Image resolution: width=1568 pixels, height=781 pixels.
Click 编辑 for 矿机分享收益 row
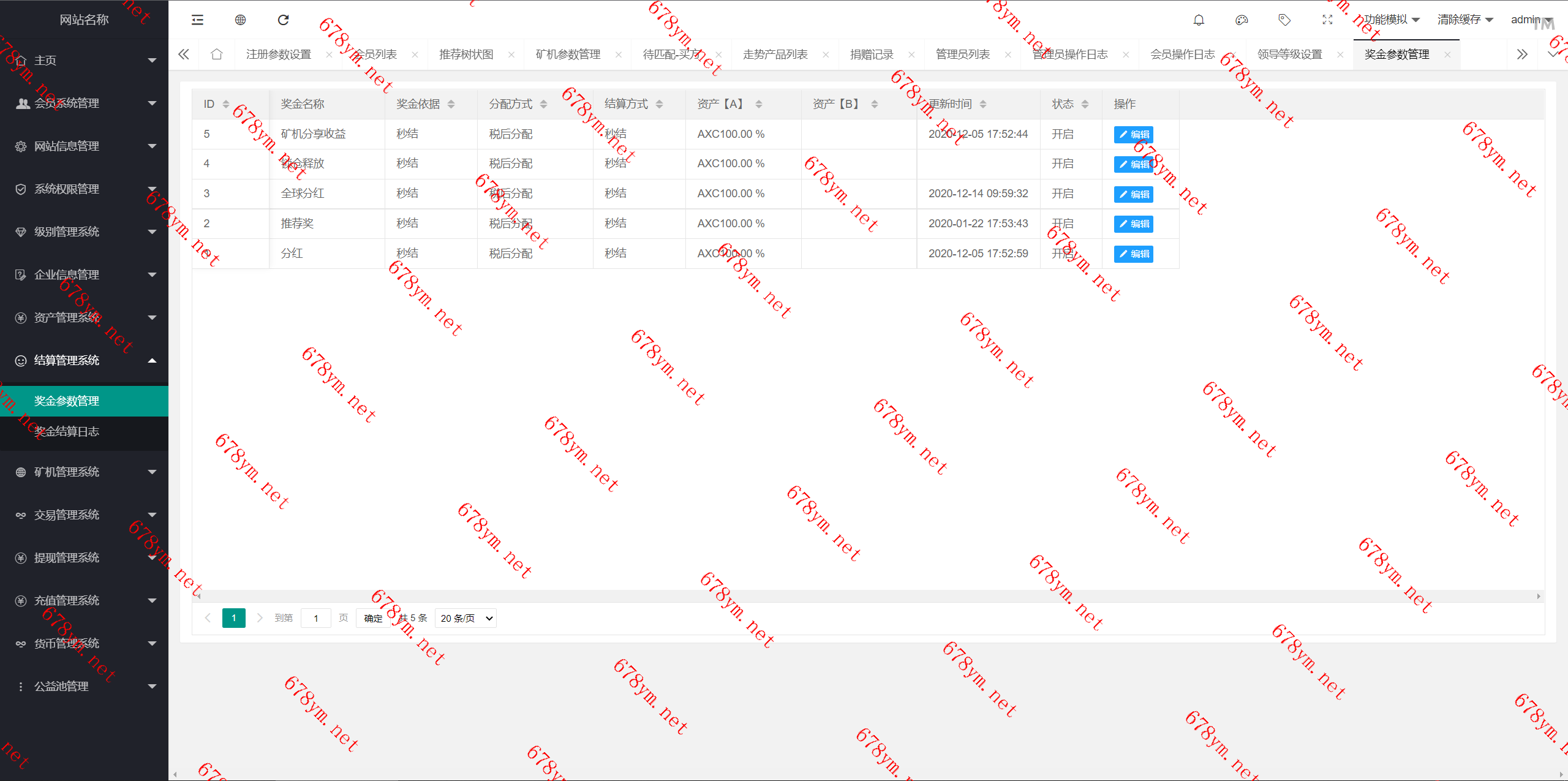point(1133,135)
